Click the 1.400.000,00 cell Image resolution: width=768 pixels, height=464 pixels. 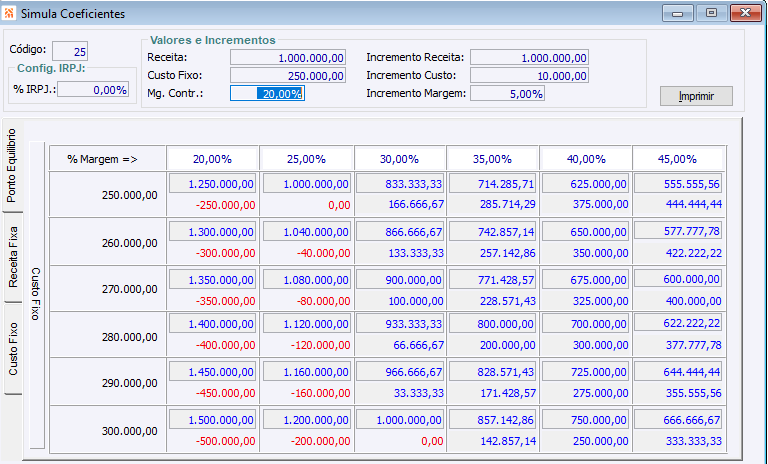pyautogui.click(x=213, y=324)
